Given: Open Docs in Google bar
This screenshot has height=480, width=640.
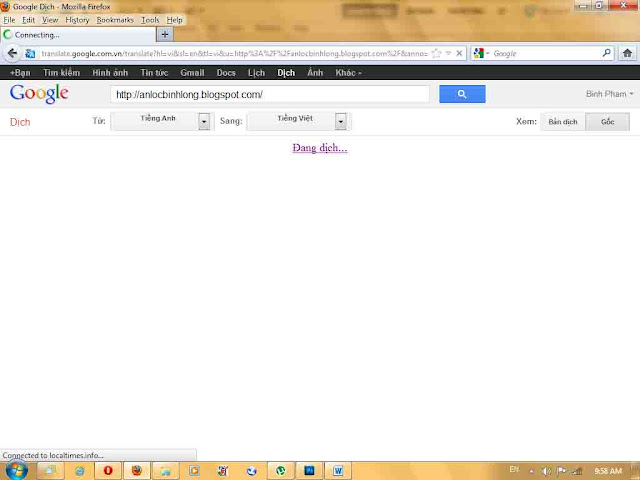Looking at the screenshot, I should (x=226, y=73).
